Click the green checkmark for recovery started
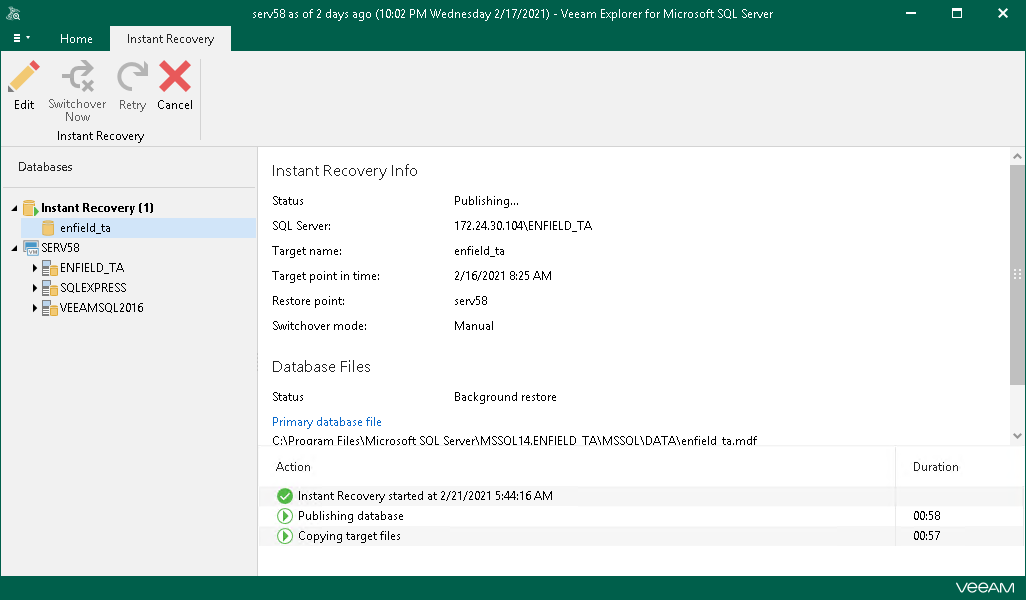 click(x=285, y=496)
